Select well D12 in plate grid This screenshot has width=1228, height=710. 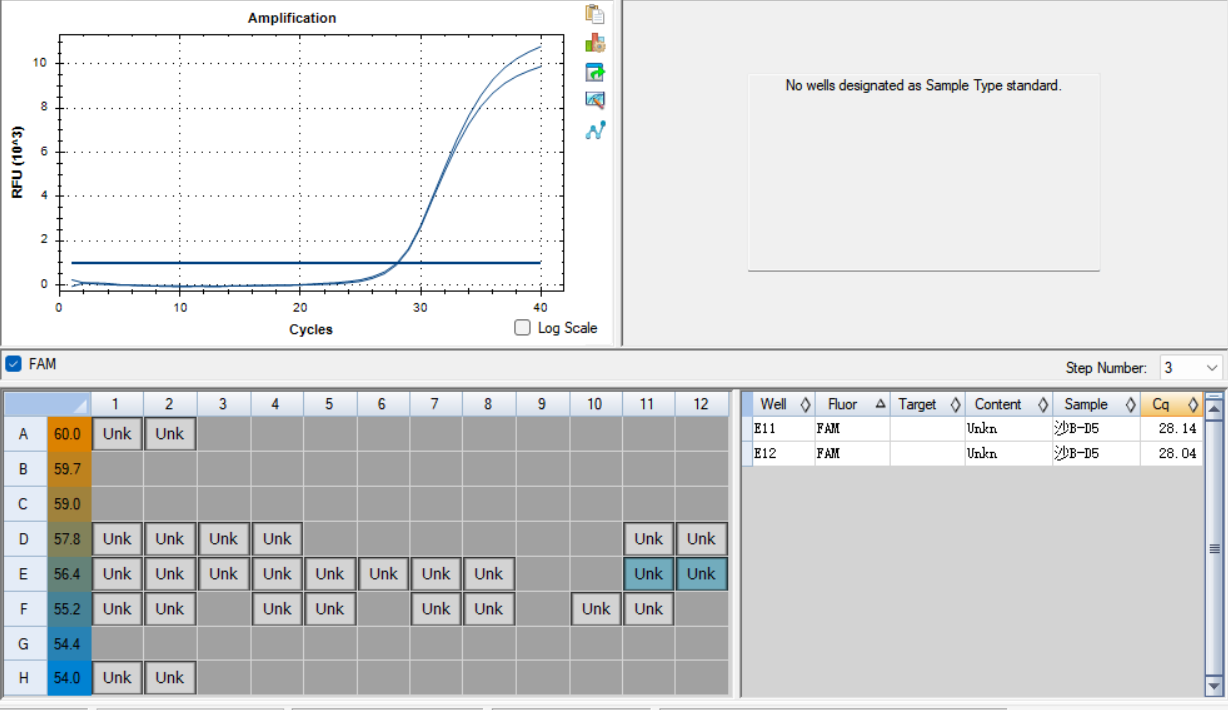(x=701, y=539)
